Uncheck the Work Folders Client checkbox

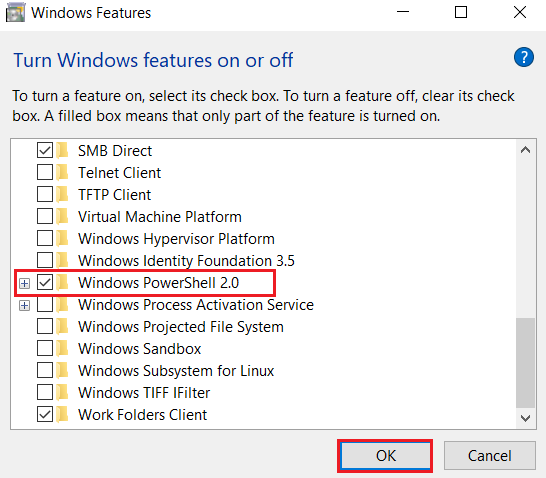tap(45, 414)
